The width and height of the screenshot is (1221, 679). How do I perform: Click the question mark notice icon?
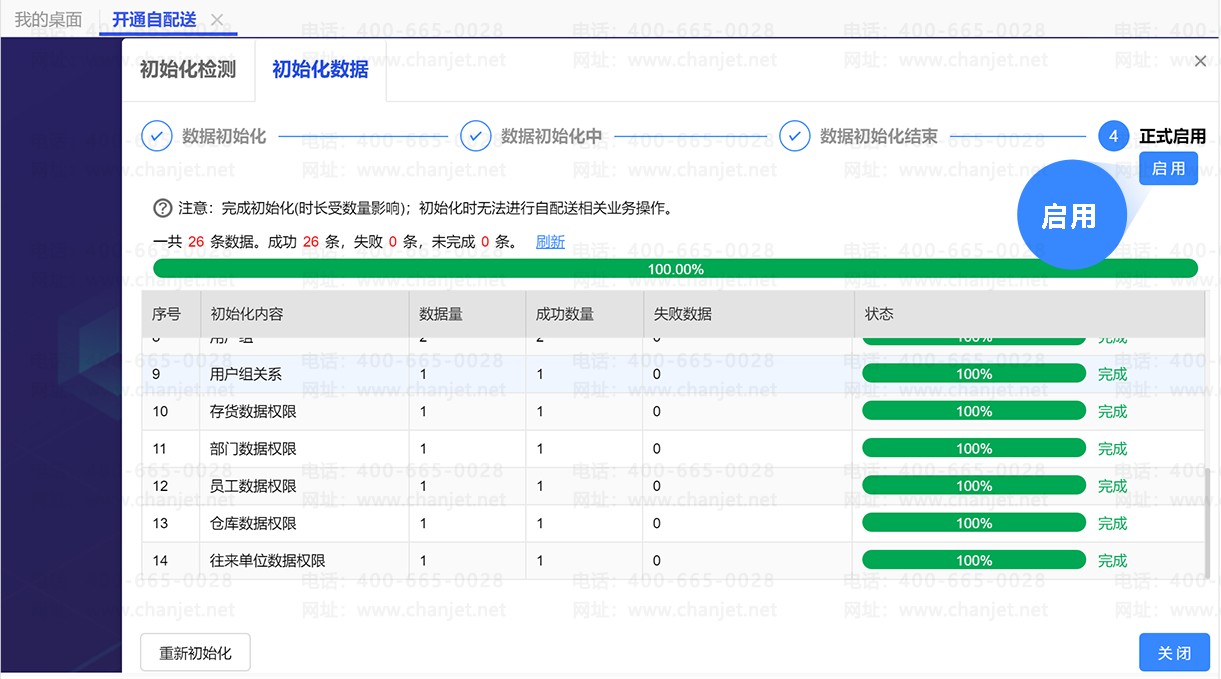[x=162, y=209]
